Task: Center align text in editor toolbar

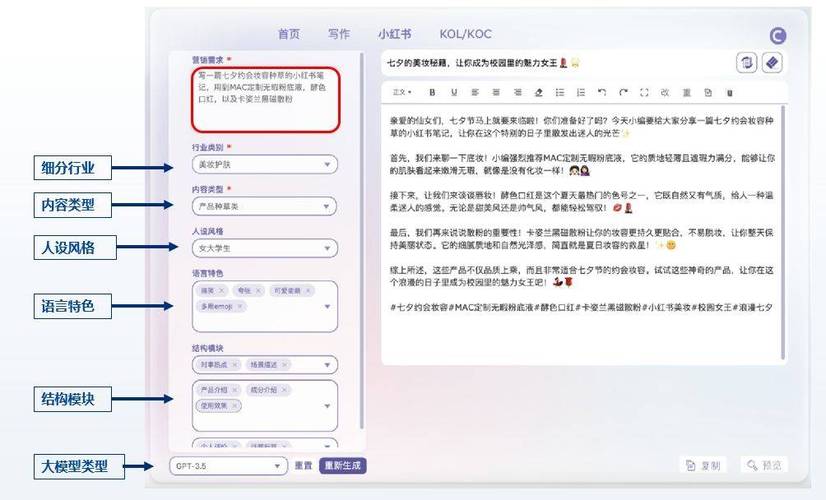Action: tap(496, 92)
